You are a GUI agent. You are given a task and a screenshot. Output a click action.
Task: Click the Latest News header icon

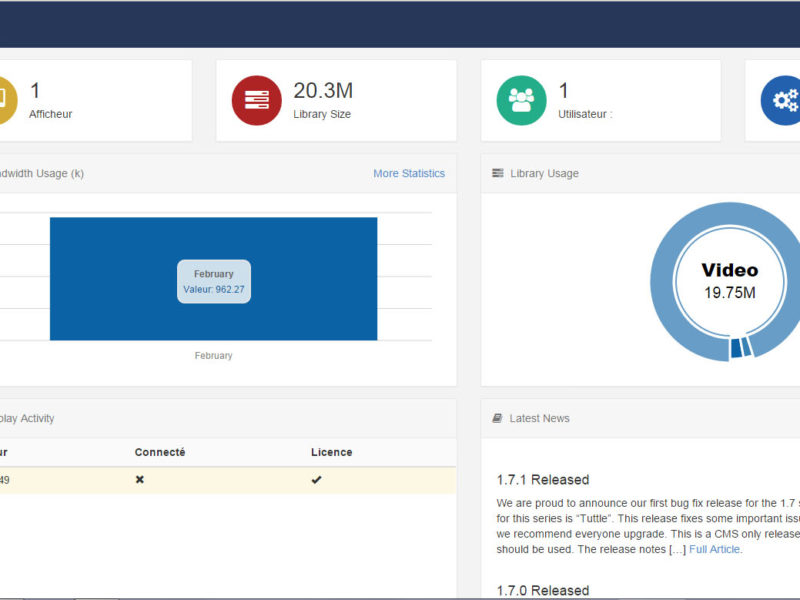point(497,419)
